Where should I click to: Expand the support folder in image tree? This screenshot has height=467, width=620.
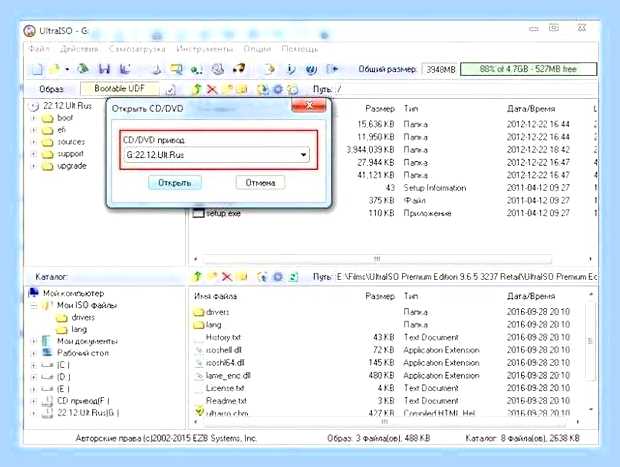(33, 154)
